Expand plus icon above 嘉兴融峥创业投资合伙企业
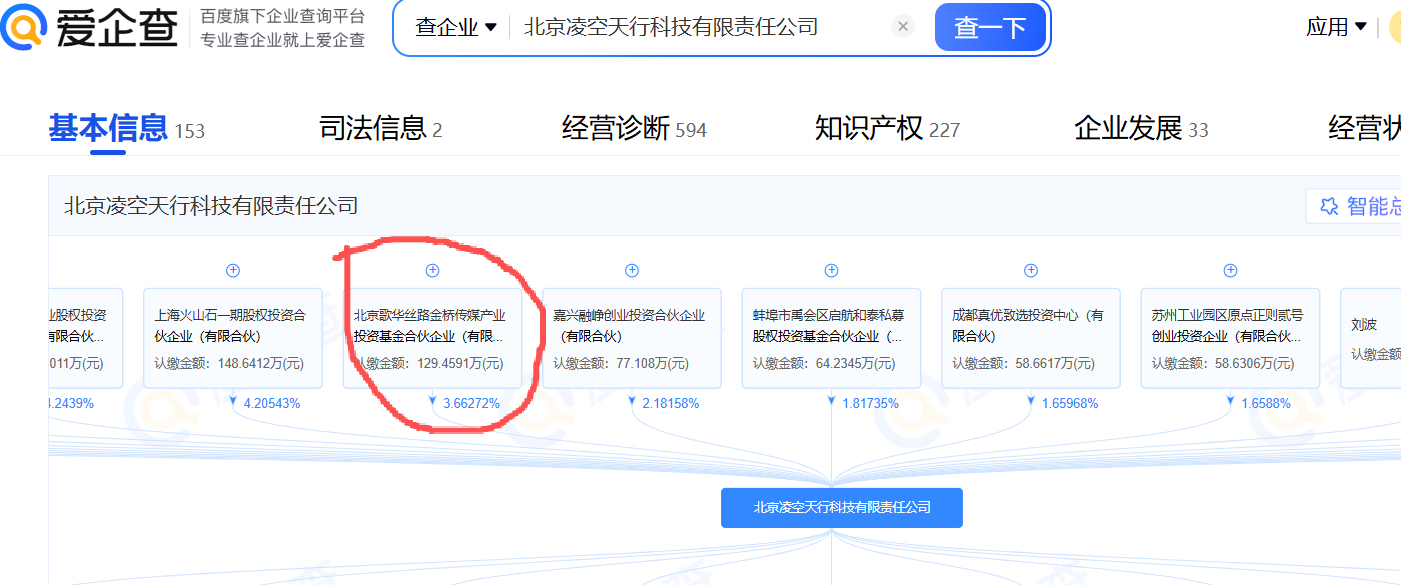Image resolution: width=1401 pixels, height=585 pixels. point(632,270)
